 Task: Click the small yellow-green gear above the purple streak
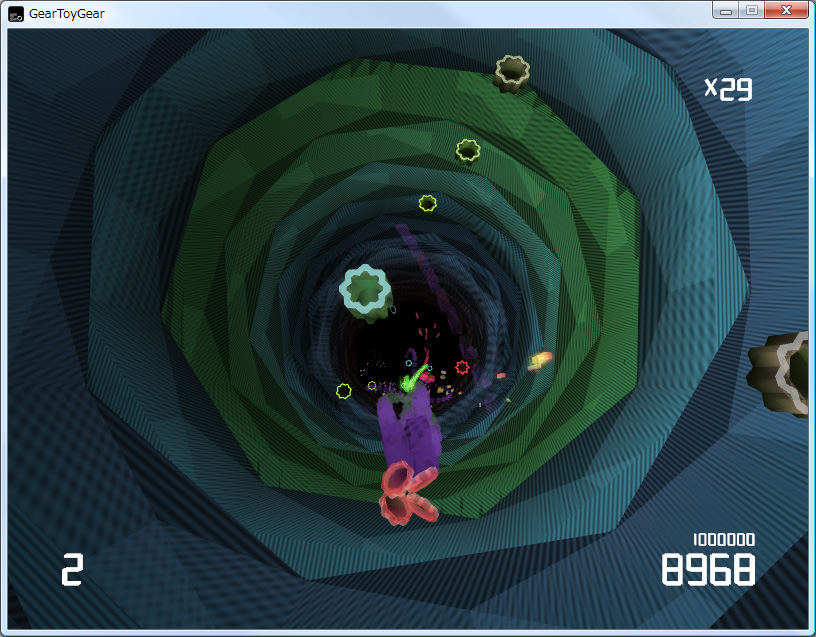pyautogui.click(x=427, y=203)
